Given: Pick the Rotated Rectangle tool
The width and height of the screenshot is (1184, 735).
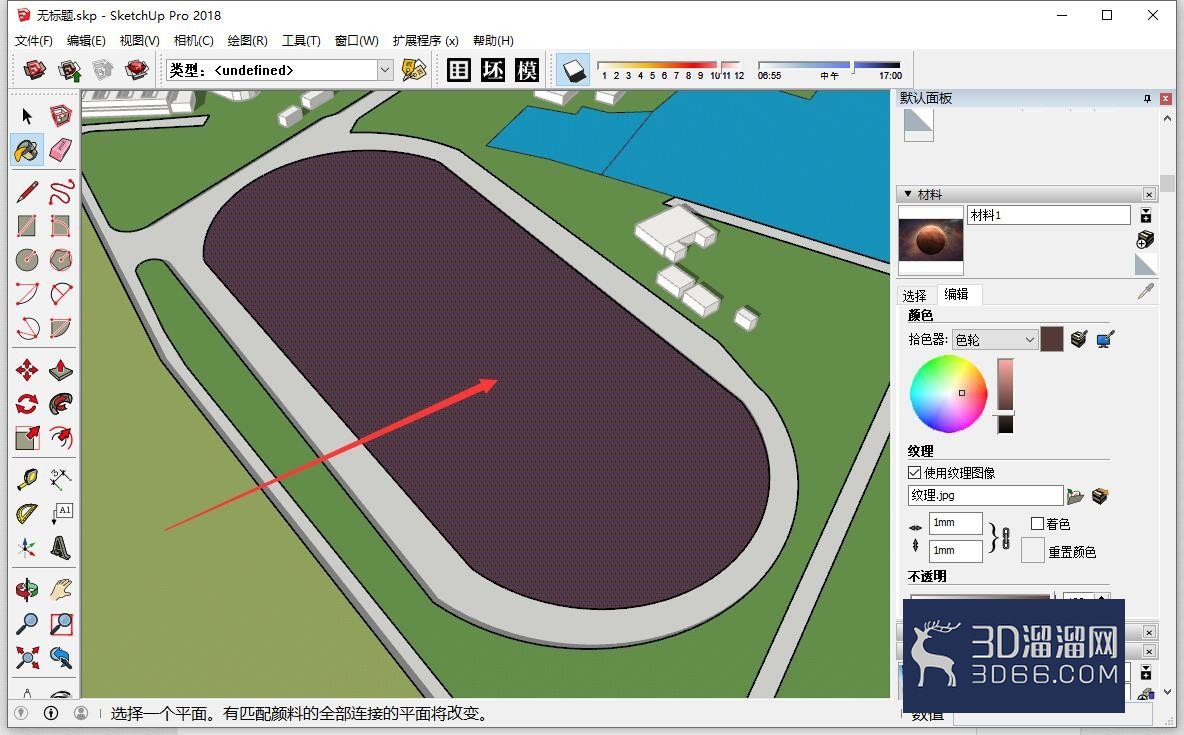Looking at the screenshot, I should (x=60, y=226).
